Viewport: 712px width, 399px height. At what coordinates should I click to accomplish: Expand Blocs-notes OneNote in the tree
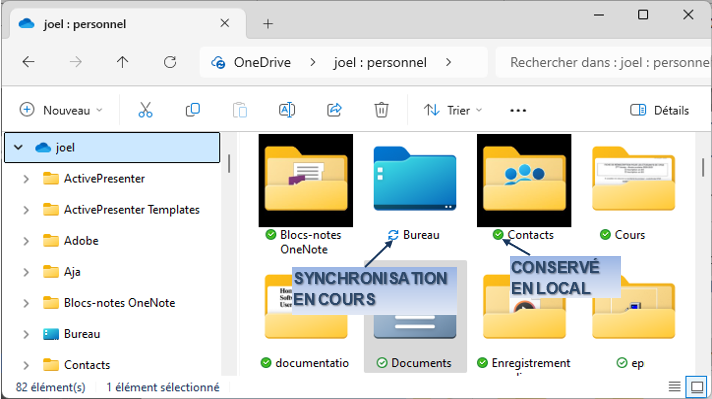tap(26, 303)
